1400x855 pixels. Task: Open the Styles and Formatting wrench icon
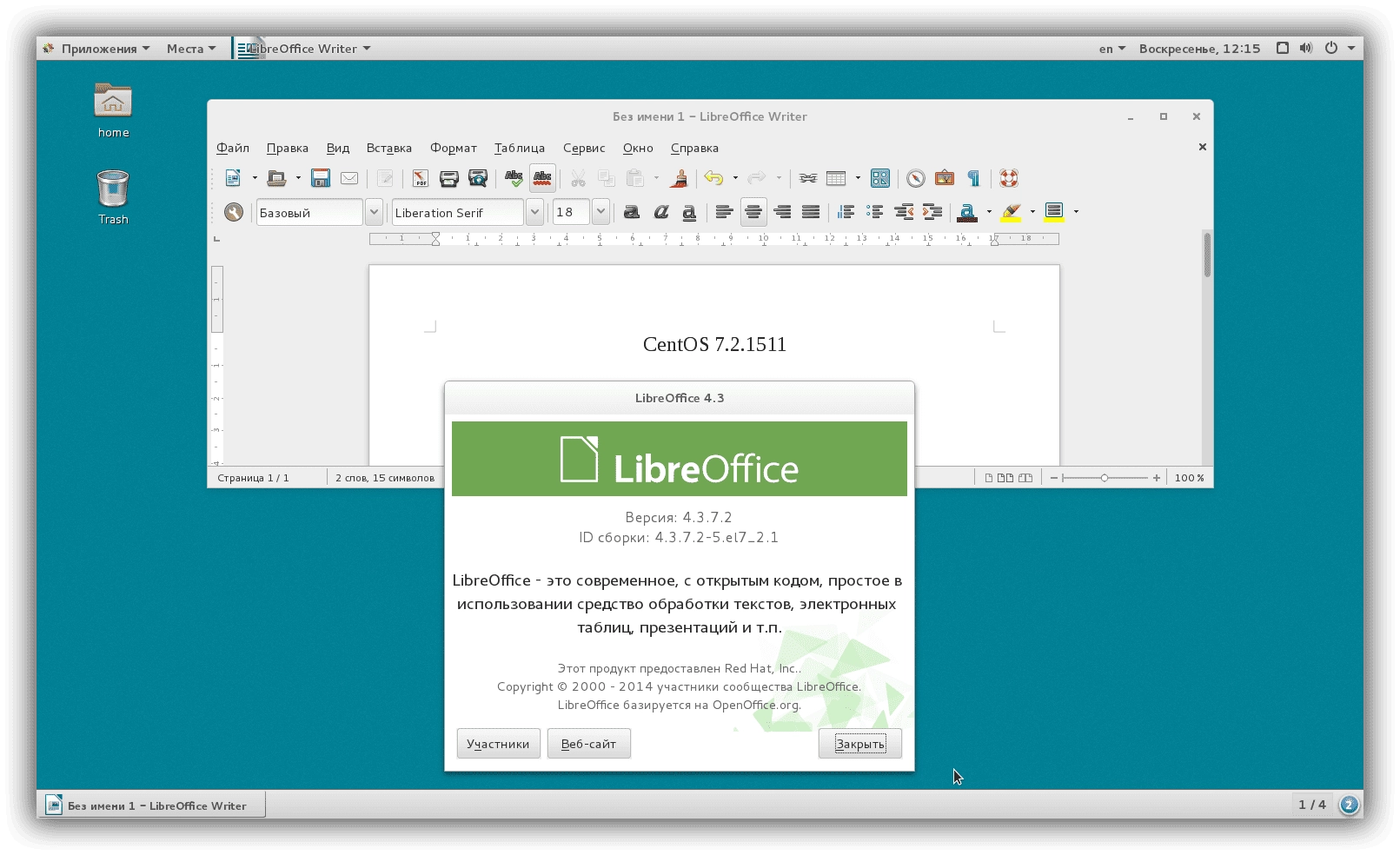[x=234, y=212]
